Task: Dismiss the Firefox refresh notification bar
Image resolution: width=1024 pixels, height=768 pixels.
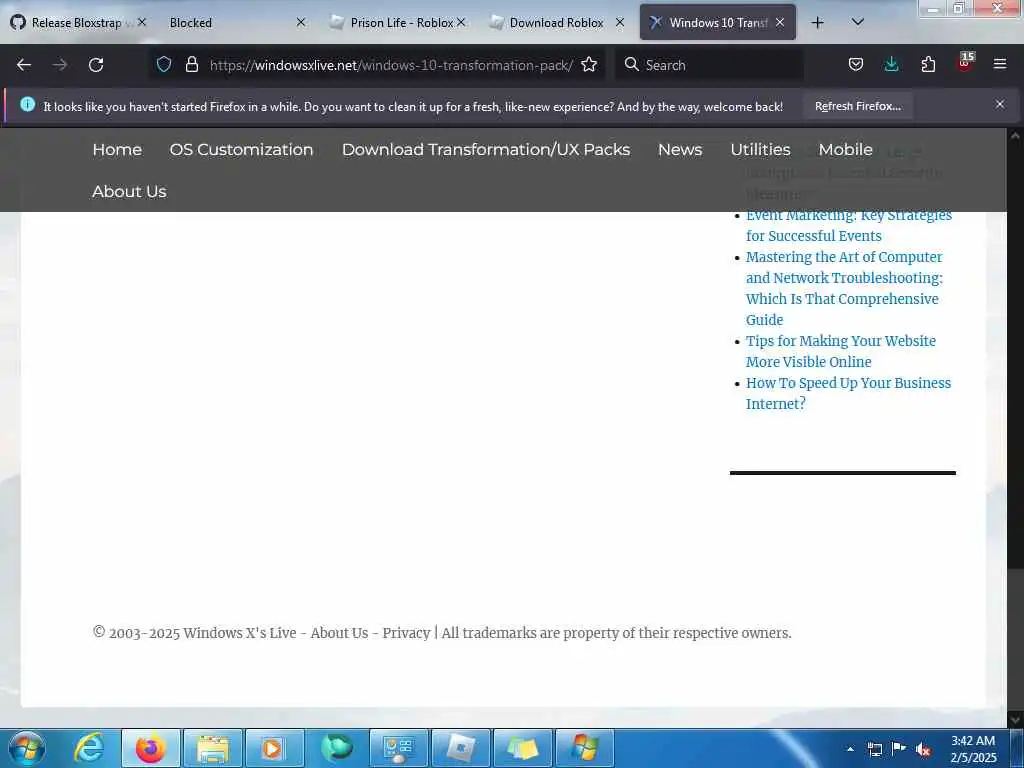Action: [x=1000, y=104]
